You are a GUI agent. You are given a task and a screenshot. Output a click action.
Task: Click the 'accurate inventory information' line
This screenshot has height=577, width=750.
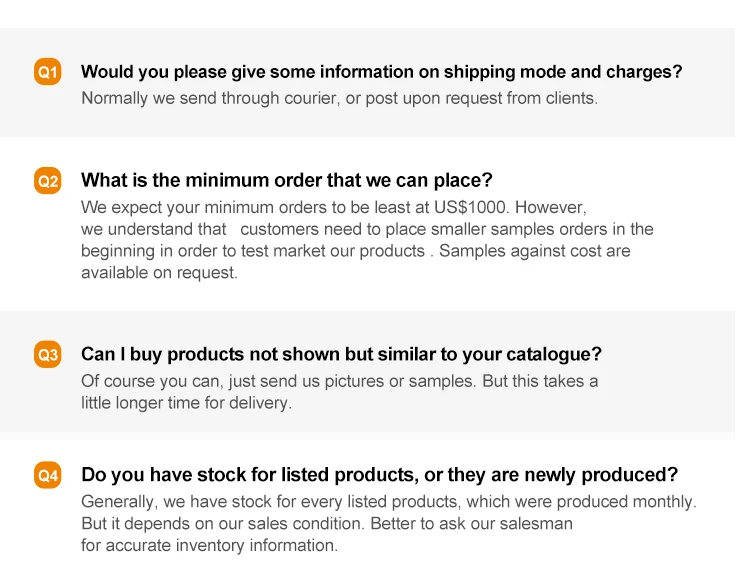tap(209, 545)
